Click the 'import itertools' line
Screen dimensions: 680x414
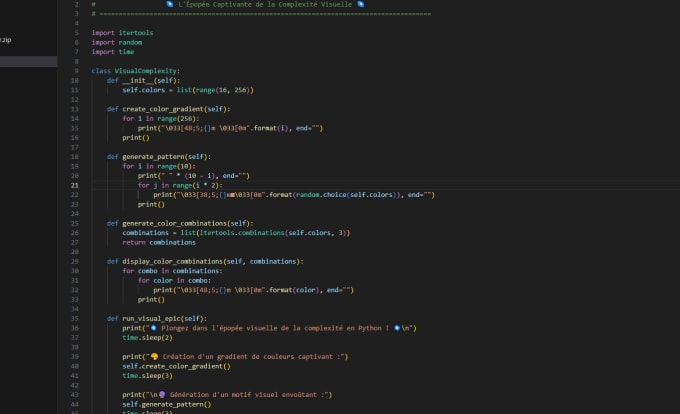122,33
